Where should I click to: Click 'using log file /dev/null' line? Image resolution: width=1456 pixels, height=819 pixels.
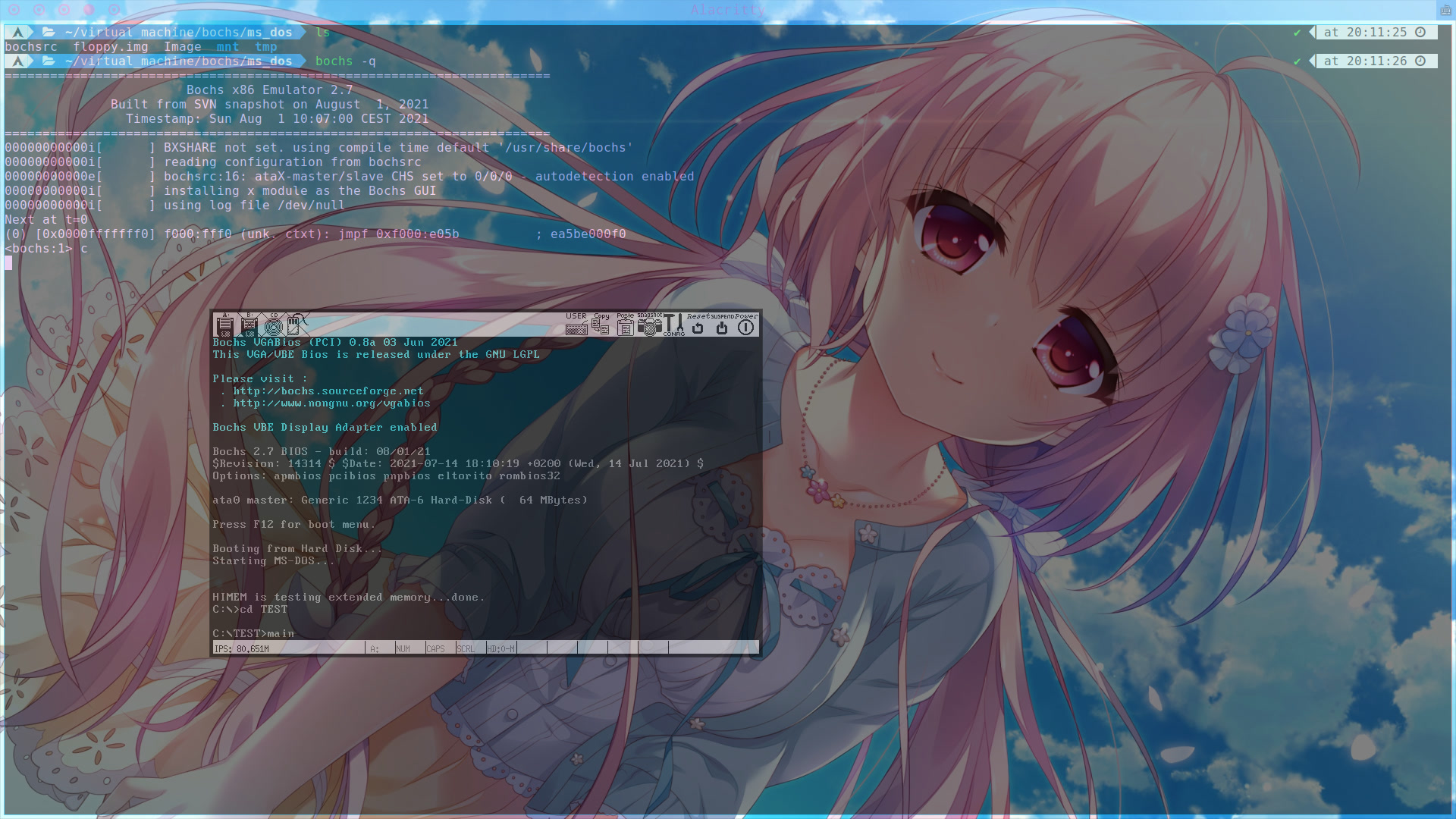[254, 205]
